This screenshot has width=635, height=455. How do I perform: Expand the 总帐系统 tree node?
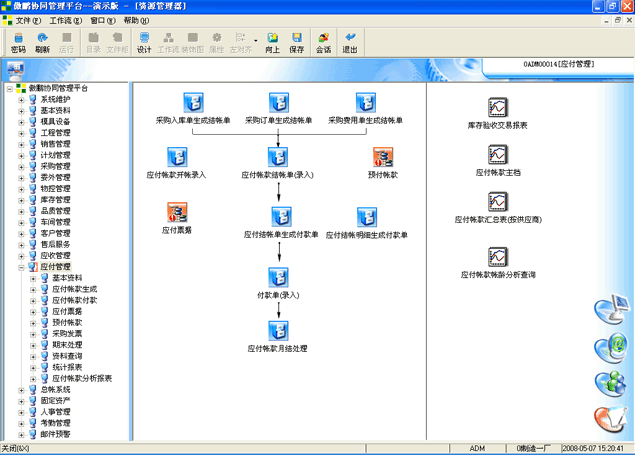pyautogui.click(x=21, y=389)
